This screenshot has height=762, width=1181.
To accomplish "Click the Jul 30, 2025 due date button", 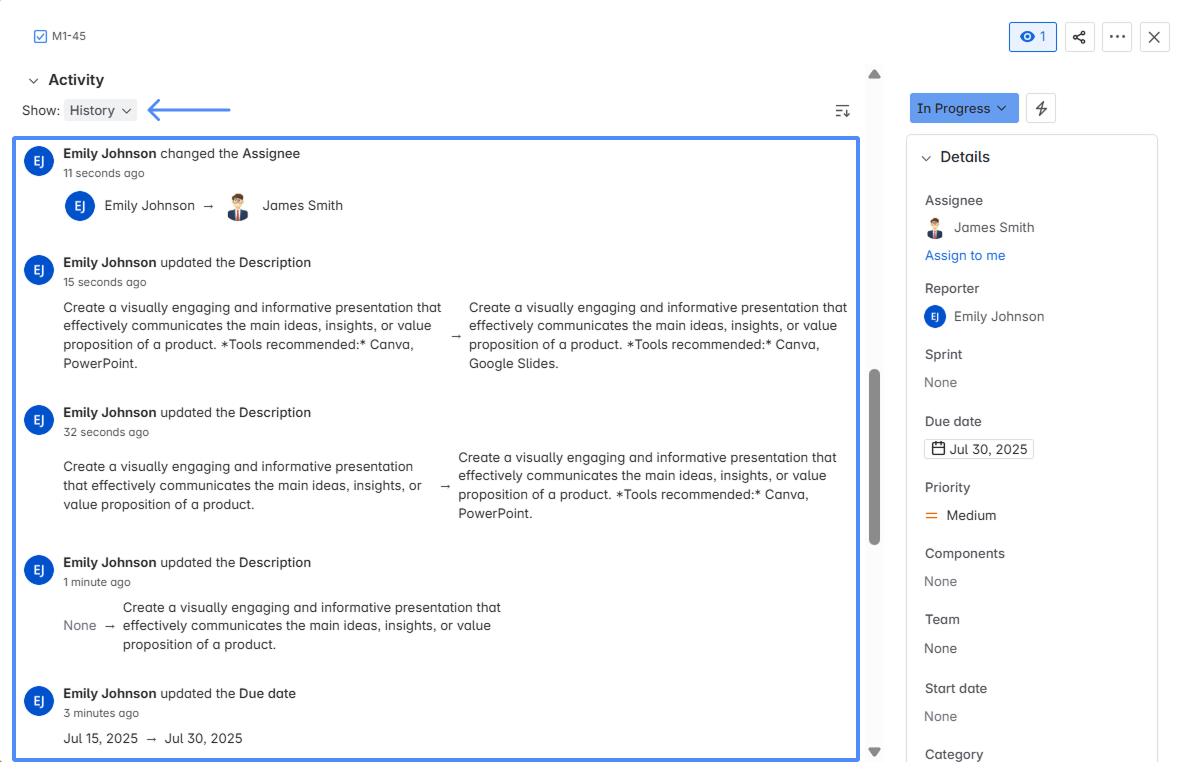I will [978, 448].
